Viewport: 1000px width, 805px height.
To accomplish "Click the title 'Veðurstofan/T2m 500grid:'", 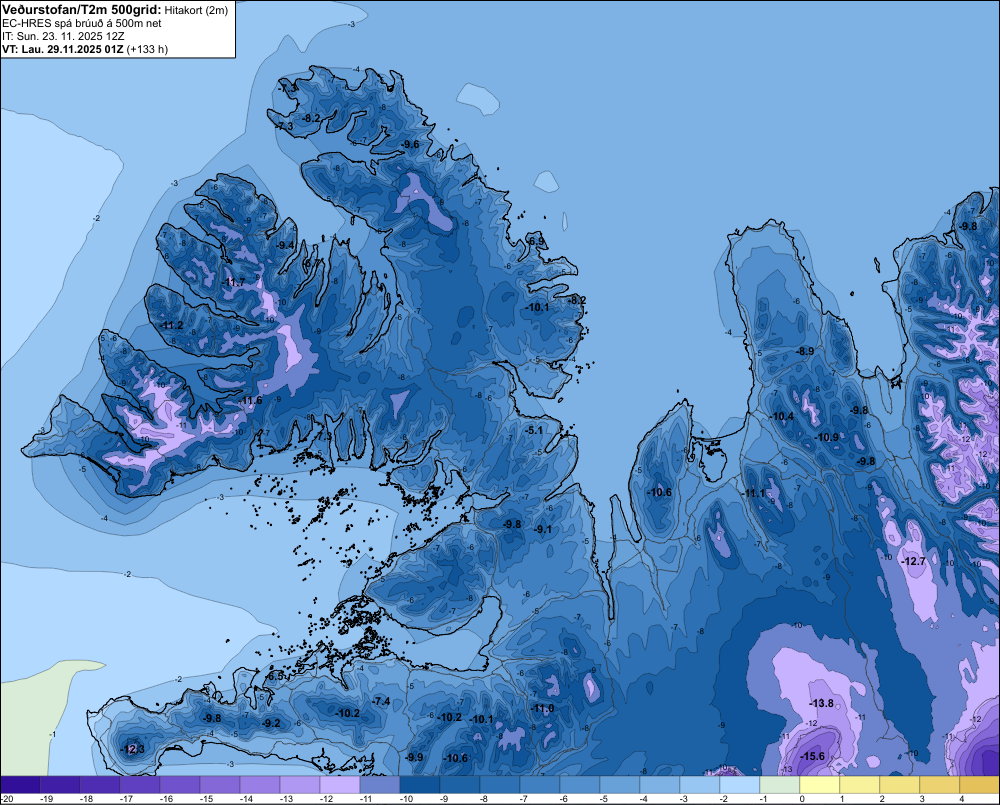I will pyautogui.click(x=82, y=10).
